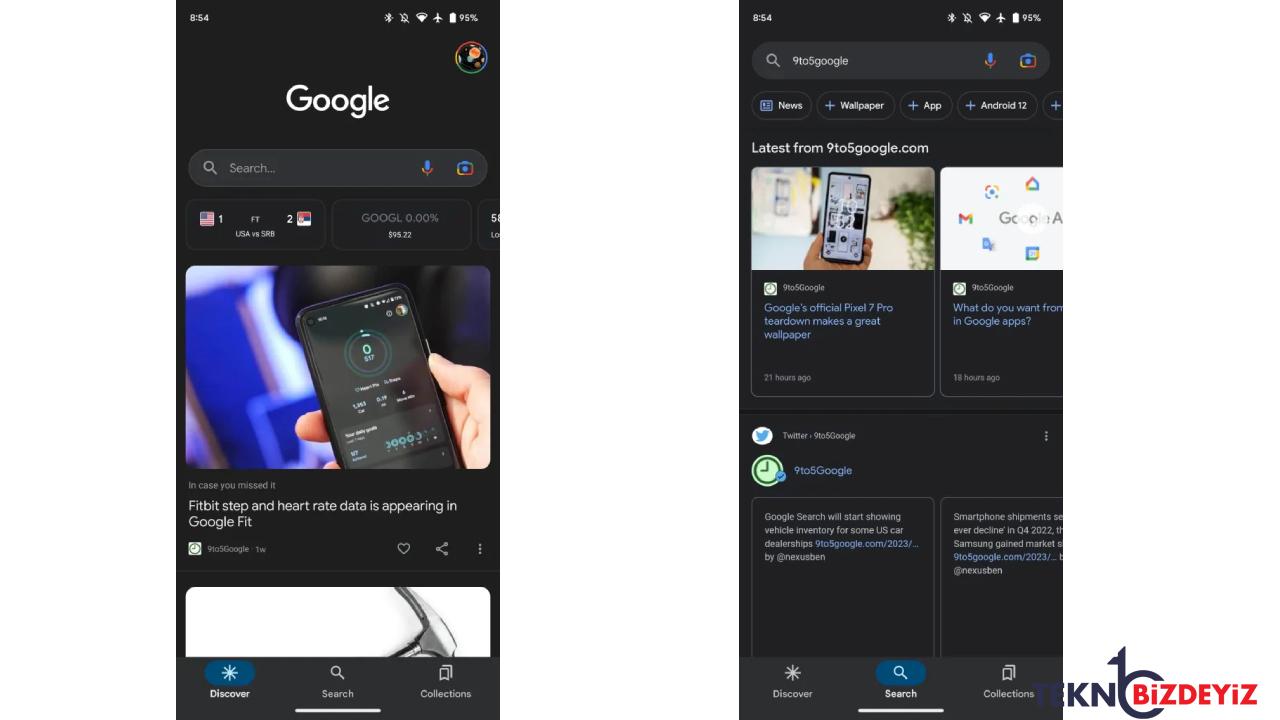This screenshot has height=720, width=1280.
Task: Tap the voice search microphone in the Search... bar
Action: [427, 168]
